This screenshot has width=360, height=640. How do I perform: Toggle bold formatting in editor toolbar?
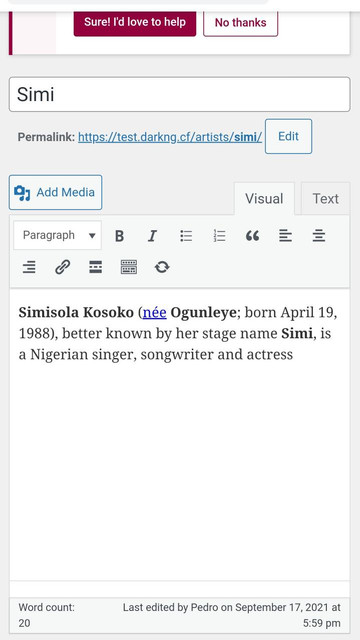click(x=119, y=236)
